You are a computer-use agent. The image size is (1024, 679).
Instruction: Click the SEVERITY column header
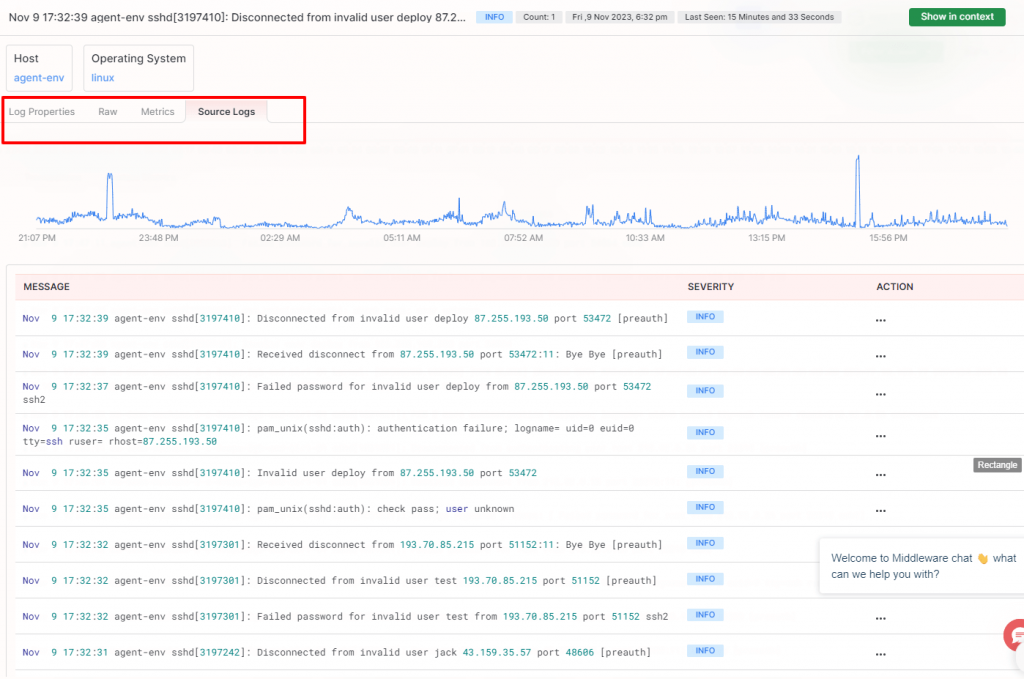click(711, 287)
